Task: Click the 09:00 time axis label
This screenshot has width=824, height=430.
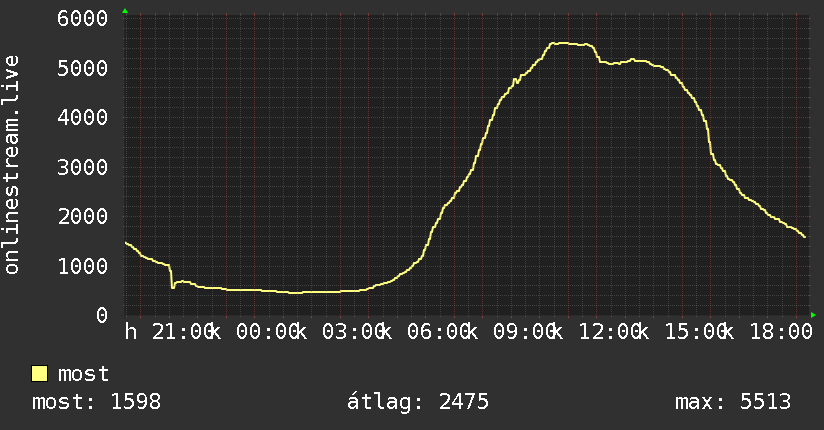Action: tap(525, 332)
